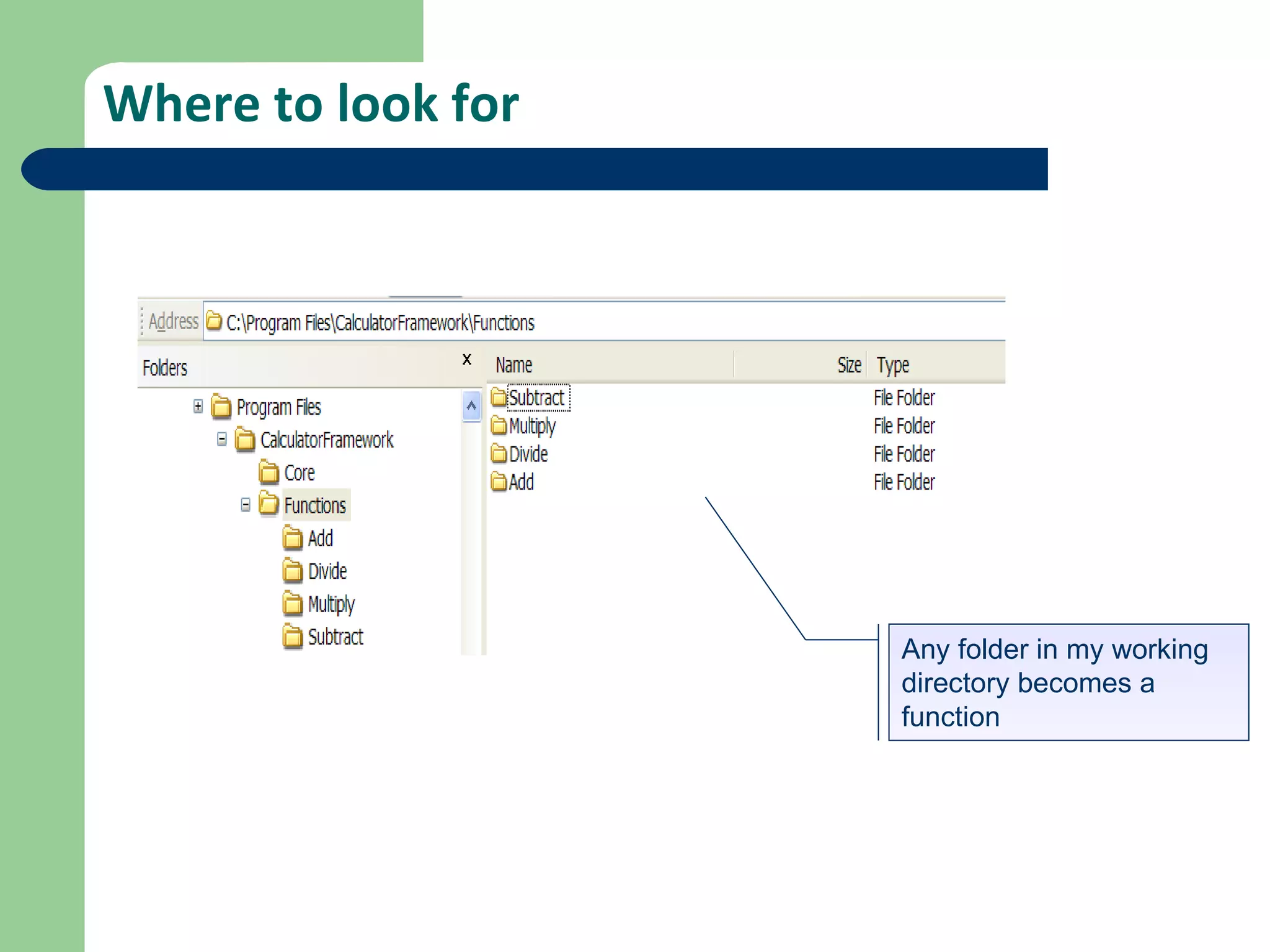This screenshot has height=952, width=1270.
Task: Click the CalculatorFramework folder icon in tree
Action: point(245,440)
